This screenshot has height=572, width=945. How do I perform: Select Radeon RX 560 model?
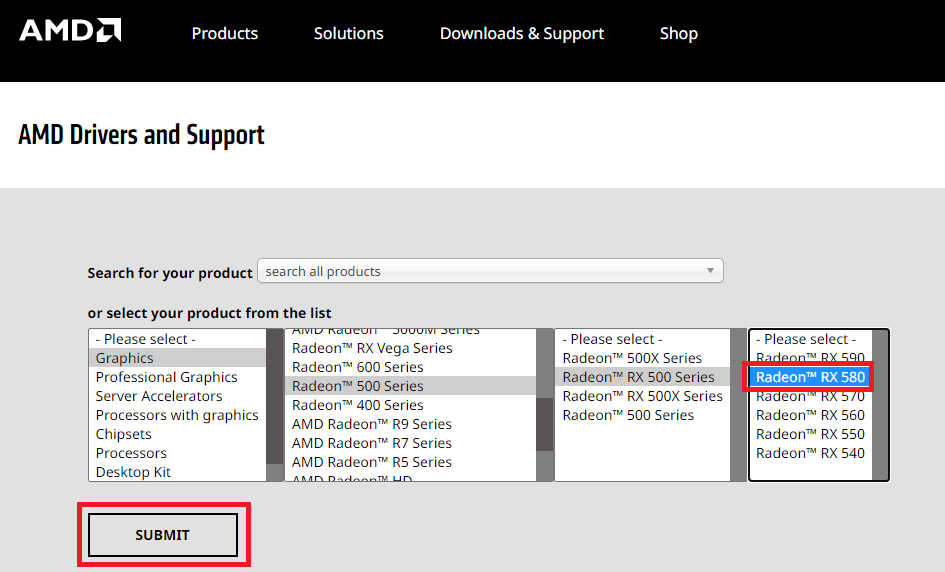[x=811, y=415]
